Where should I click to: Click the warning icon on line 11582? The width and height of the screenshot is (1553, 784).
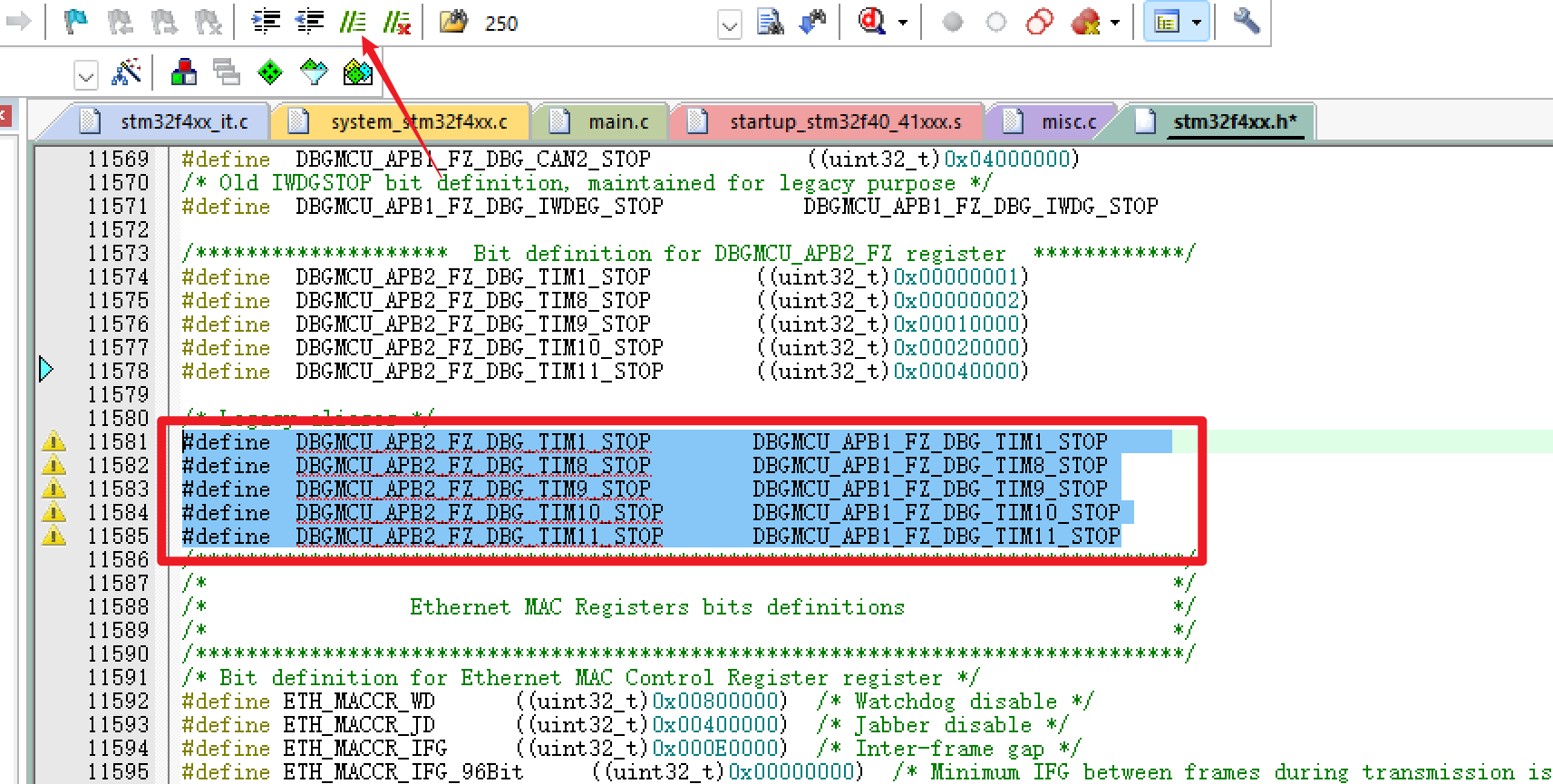coord(53,465)
